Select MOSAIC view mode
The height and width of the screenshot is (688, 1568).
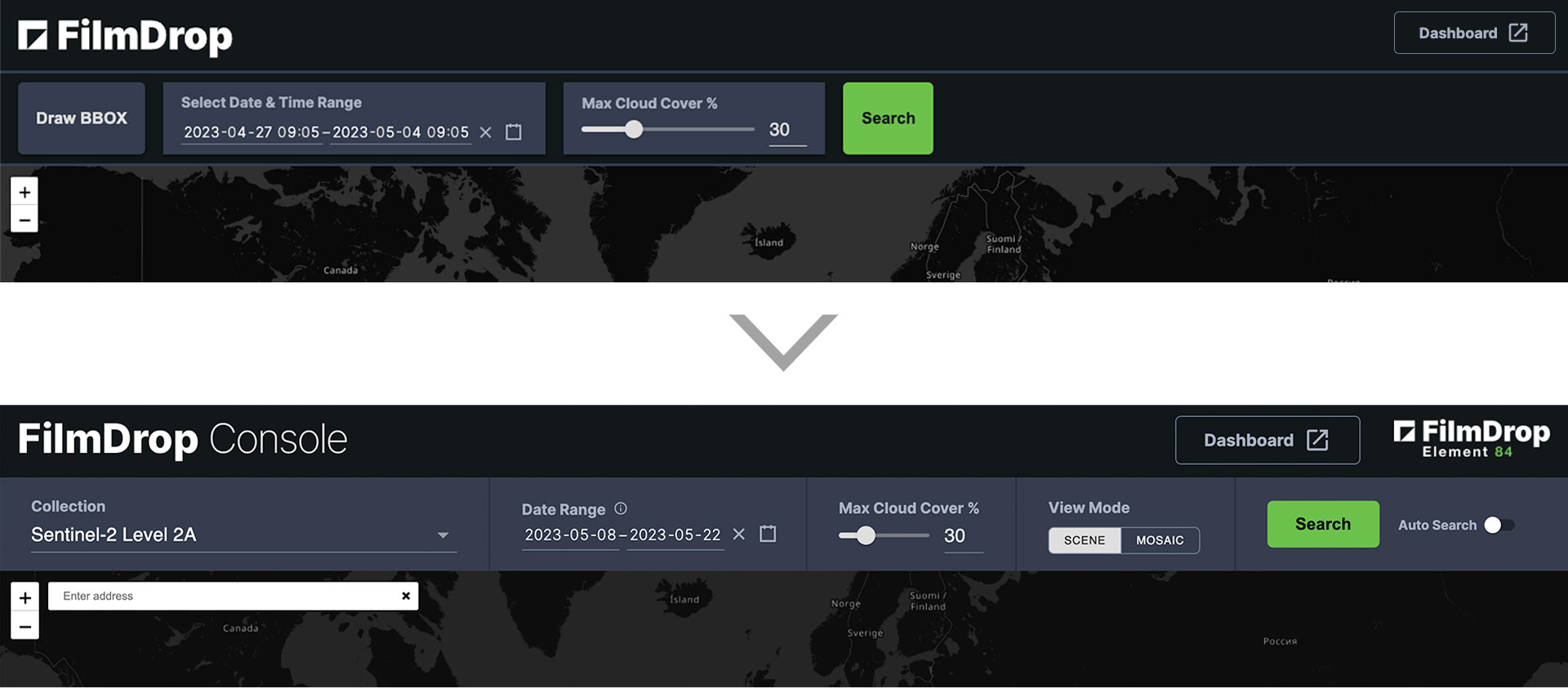click(x=1160, y=540)
